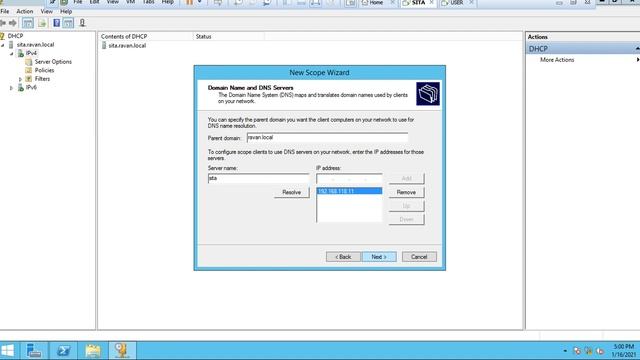Click More Actions in the Actions pane
The image size is (640, 360).
pos(557,60)
